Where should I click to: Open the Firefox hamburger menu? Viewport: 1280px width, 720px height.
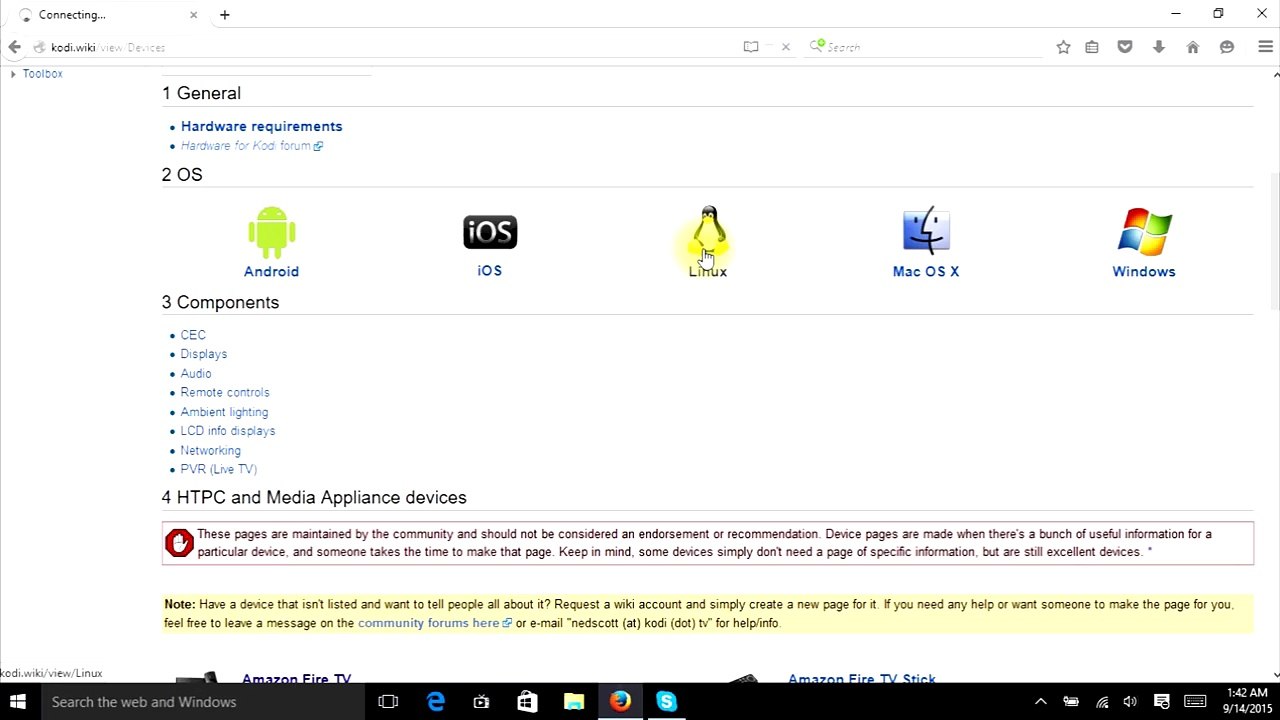pyautogui.click(x=1265, y=47)
